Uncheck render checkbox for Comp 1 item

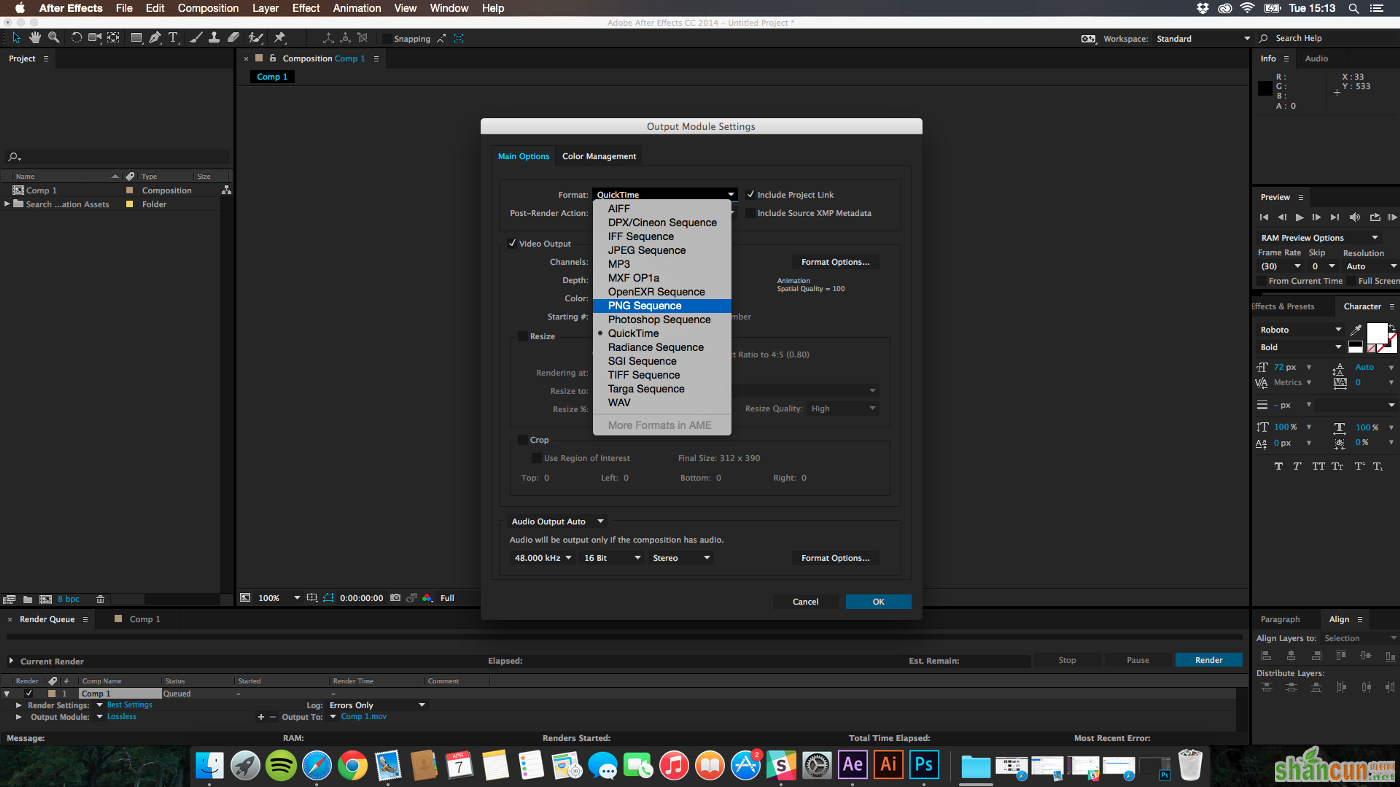(x=28, y=693)
